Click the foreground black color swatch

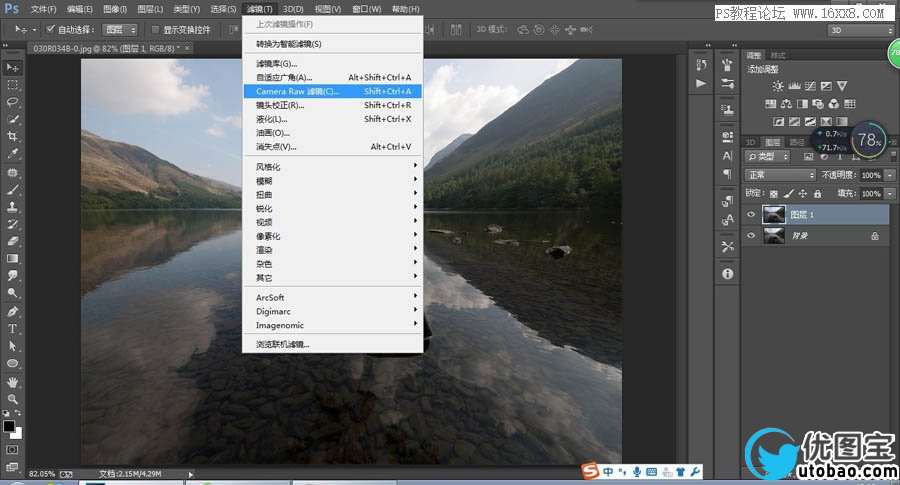(9, 426)
